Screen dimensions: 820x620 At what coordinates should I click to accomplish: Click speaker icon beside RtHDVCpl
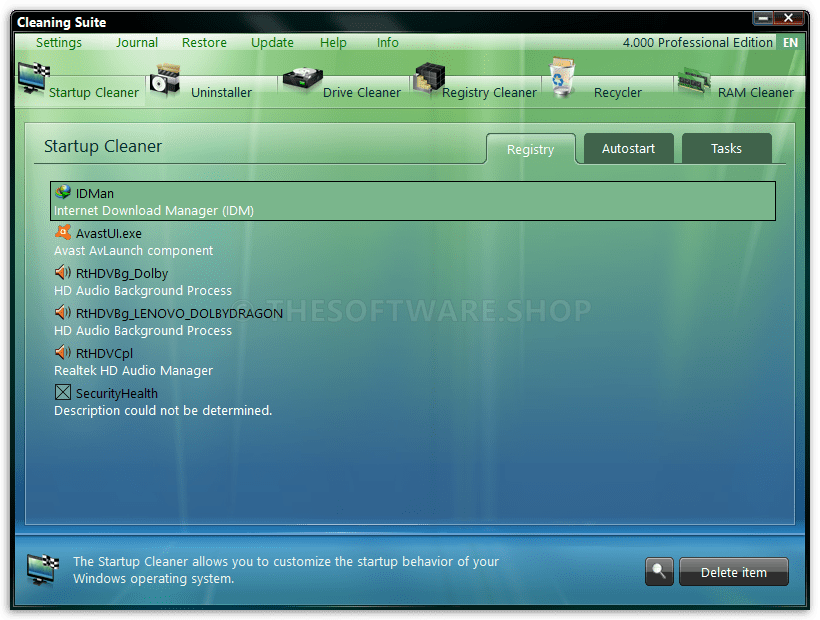[x=63, y=352]
